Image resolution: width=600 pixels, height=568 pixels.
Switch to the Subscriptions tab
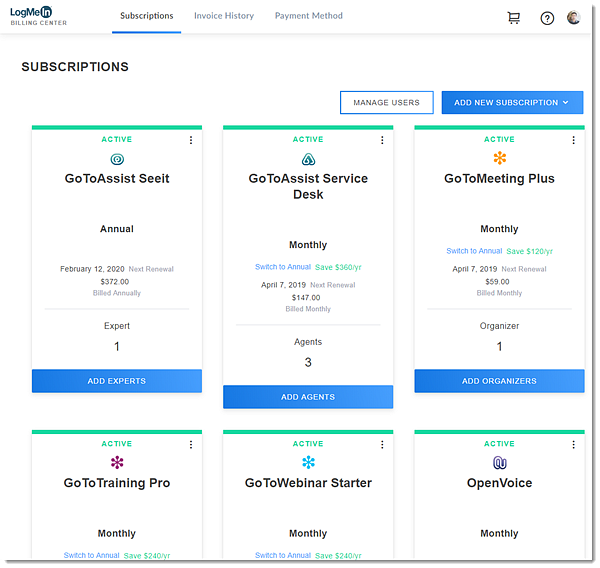tap(147, 16)
